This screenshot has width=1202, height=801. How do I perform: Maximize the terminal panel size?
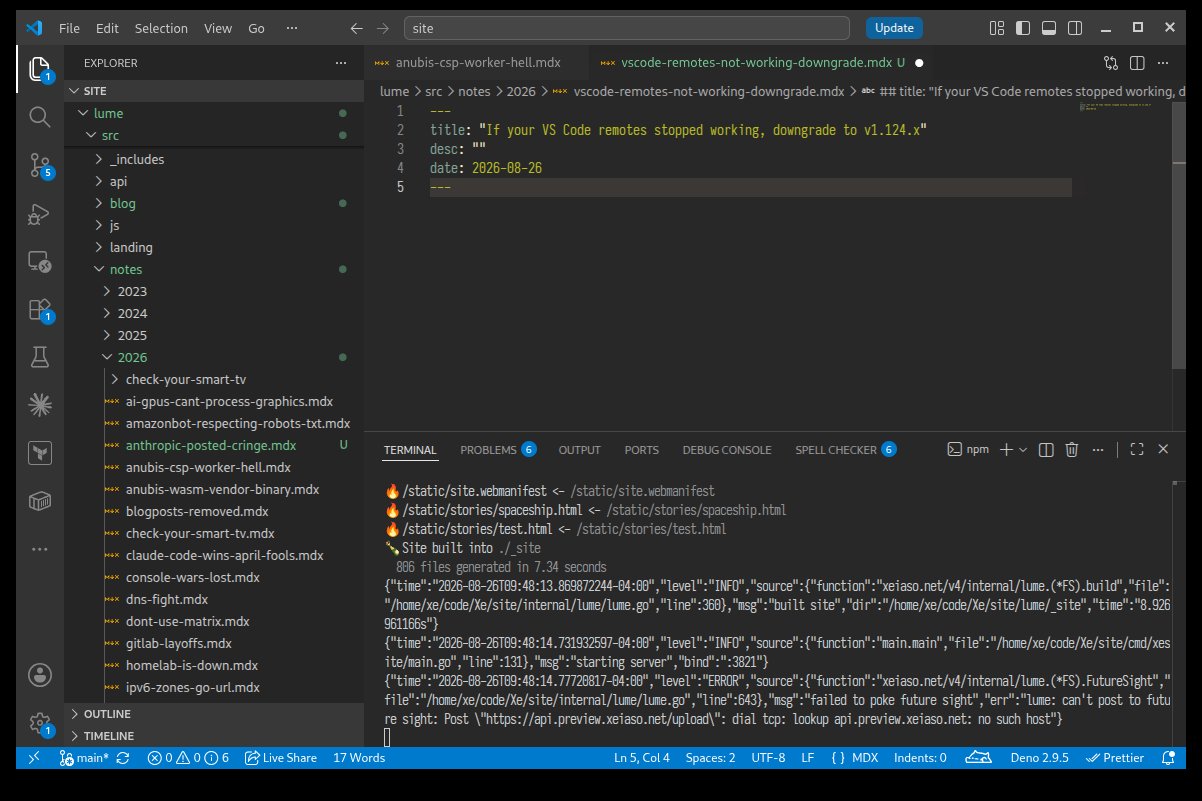[x=1136, y=450]
